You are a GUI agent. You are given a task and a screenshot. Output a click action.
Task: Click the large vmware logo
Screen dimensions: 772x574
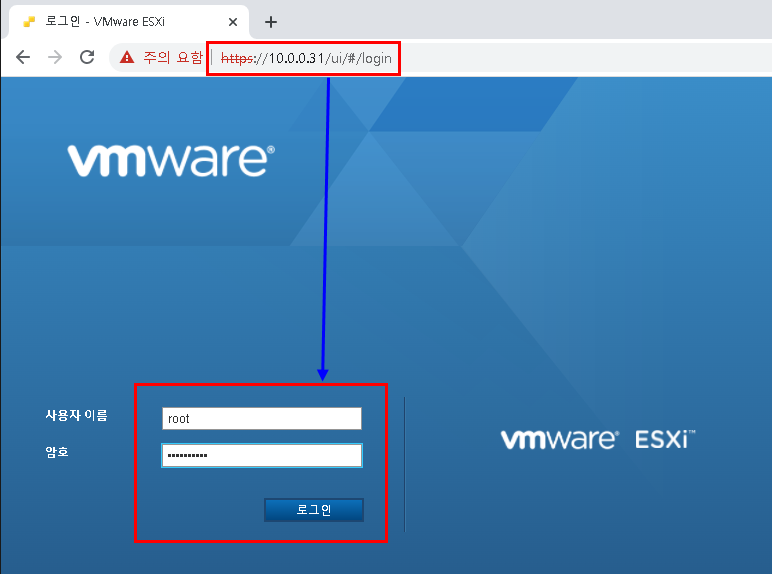pyautogui.click(x=171, y=160)
